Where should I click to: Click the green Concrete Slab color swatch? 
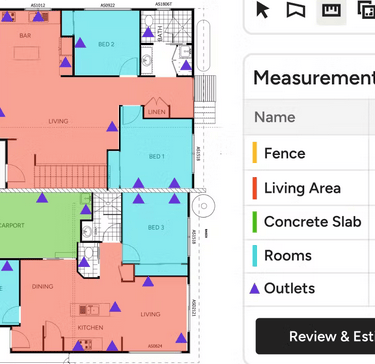point(255,222)
